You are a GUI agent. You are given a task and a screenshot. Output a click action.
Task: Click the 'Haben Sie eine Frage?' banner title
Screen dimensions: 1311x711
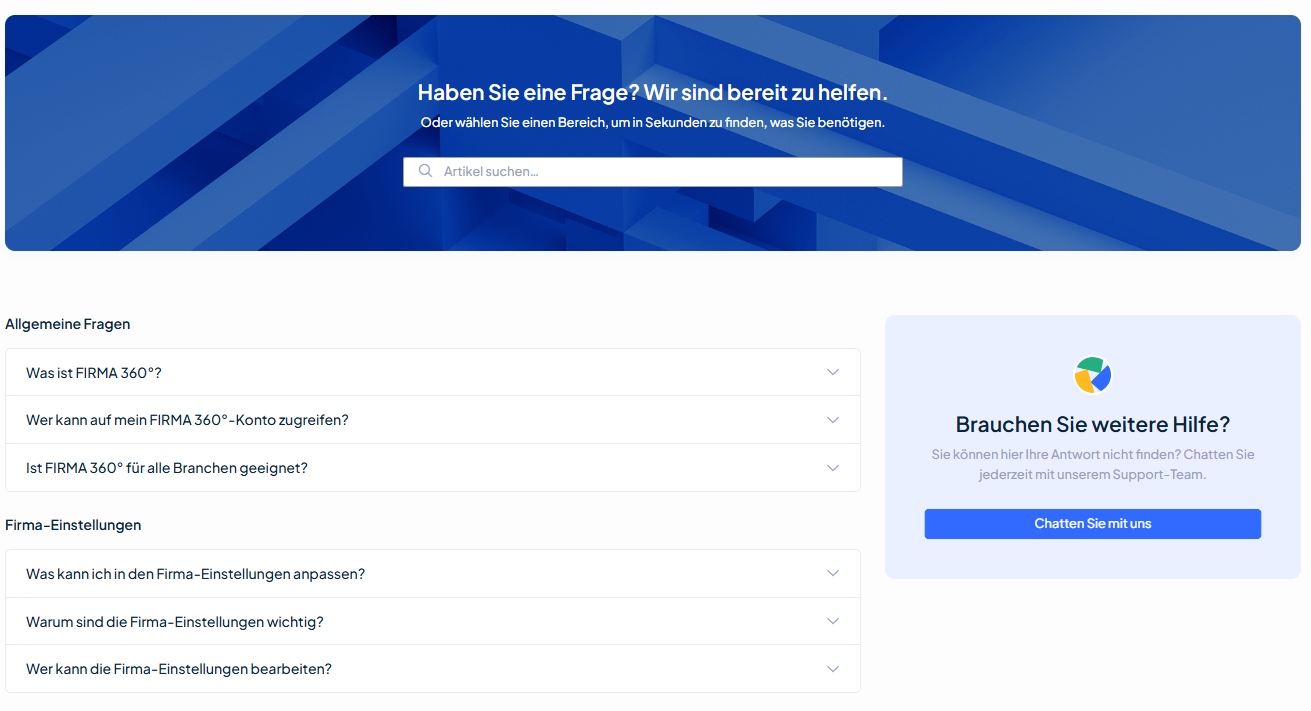point(652,93)
